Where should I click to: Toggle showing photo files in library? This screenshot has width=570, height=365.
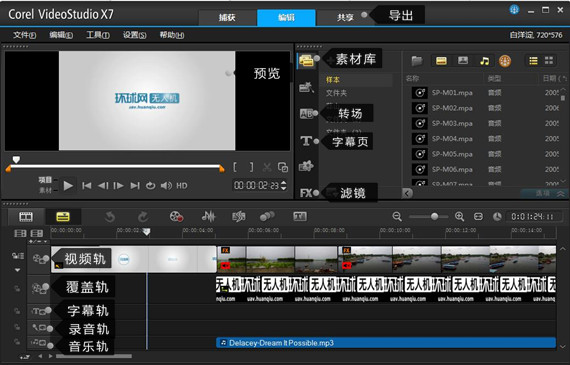click(x=463, y=61)
